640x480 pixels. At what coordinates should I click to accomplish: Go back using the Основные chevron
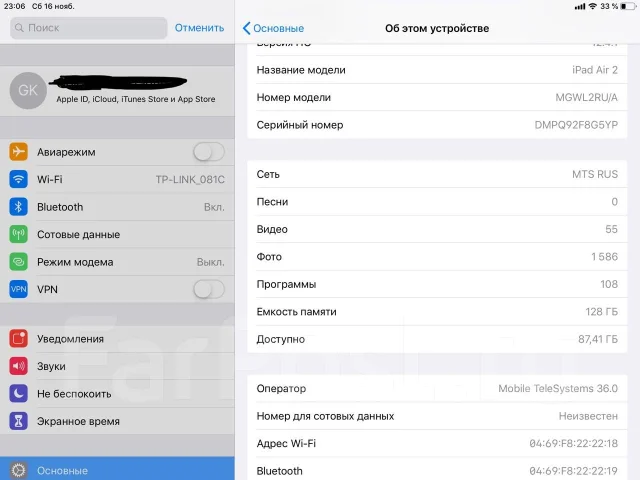(273, 28)
